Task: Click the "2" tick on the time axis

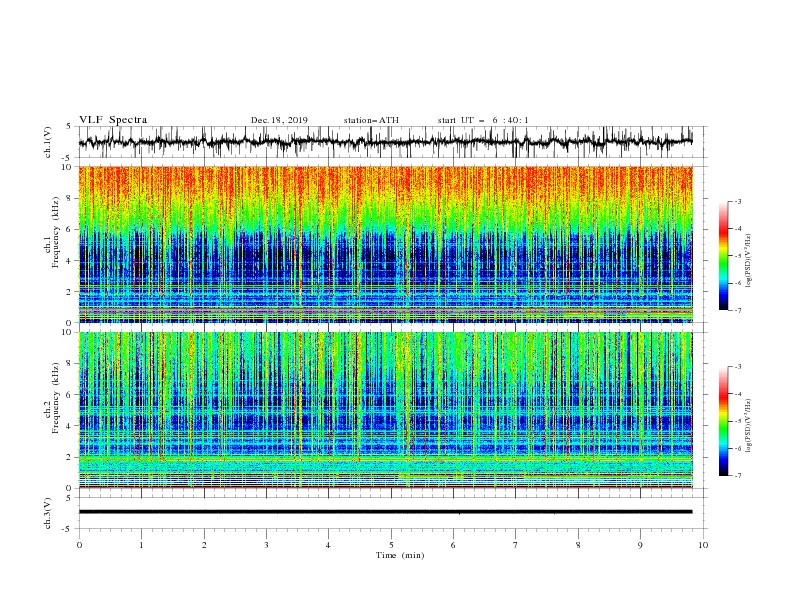Action: tap(204, 545)
